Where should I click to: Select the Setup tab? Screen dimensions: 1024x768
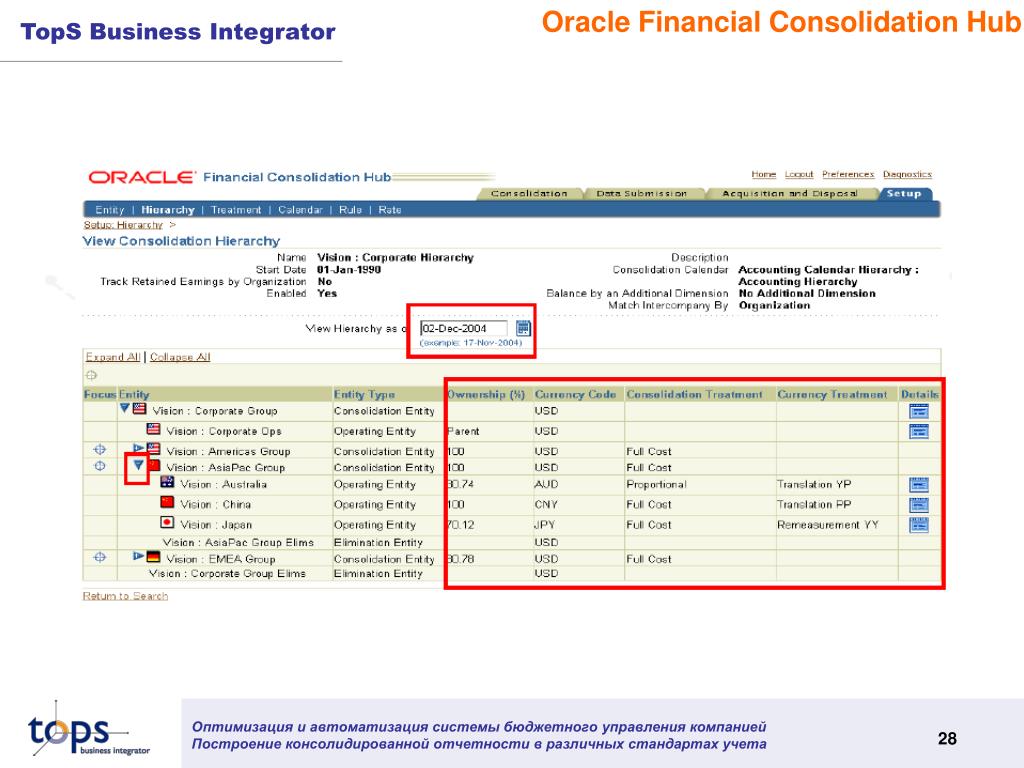point(904,193)
